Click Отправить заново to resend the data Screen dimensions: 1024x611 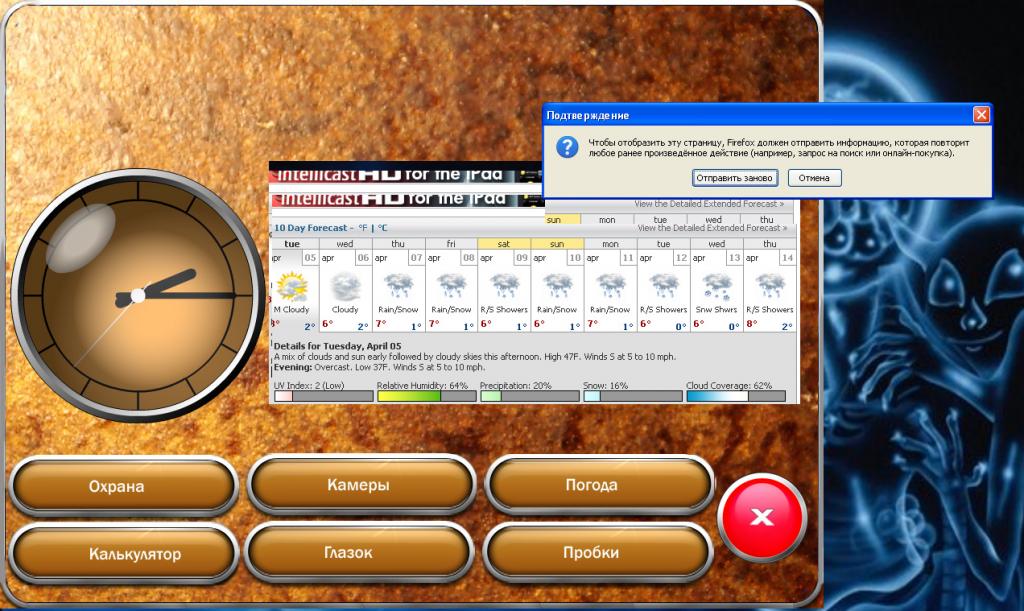[734, 178]
